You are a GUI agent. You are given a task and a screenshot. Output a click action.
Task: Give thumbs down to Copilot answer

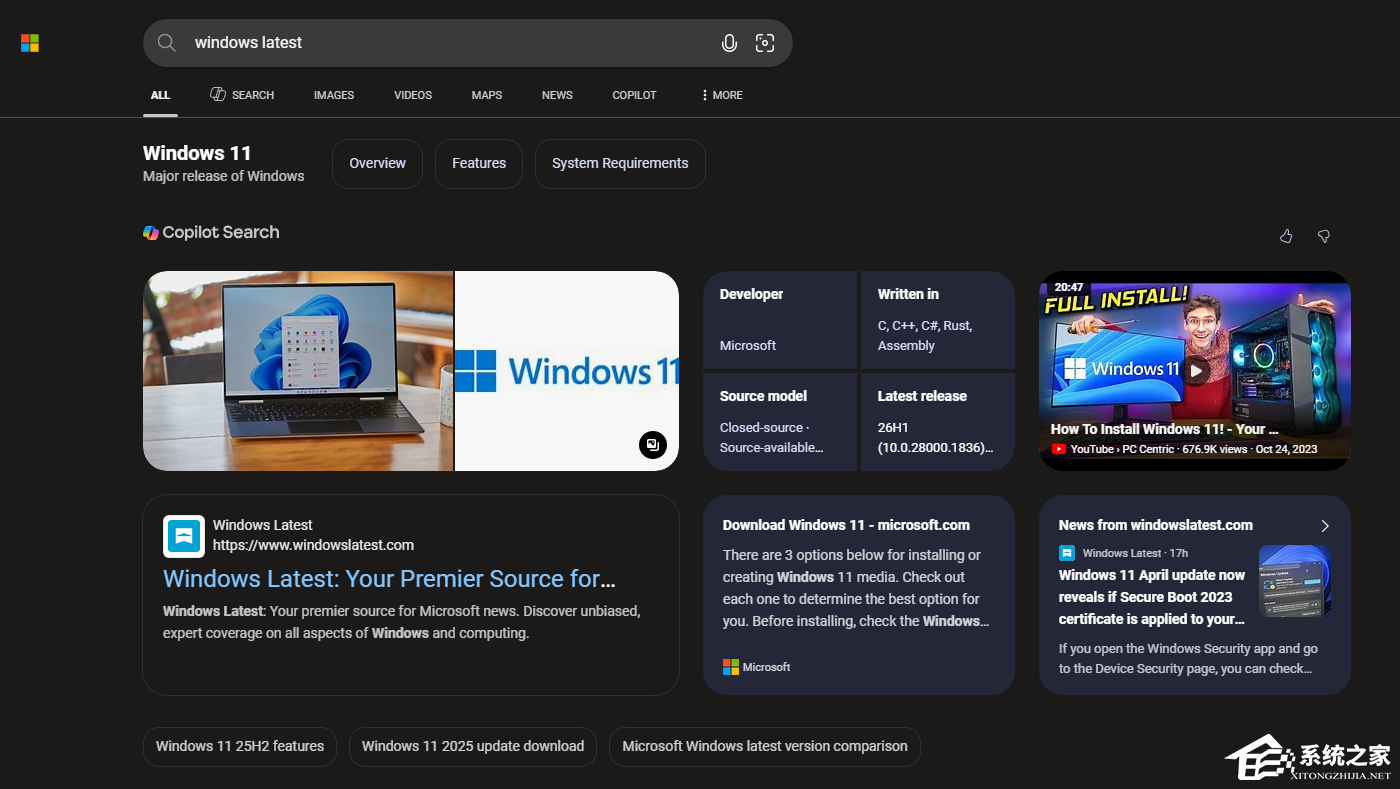click(1324, 236)
